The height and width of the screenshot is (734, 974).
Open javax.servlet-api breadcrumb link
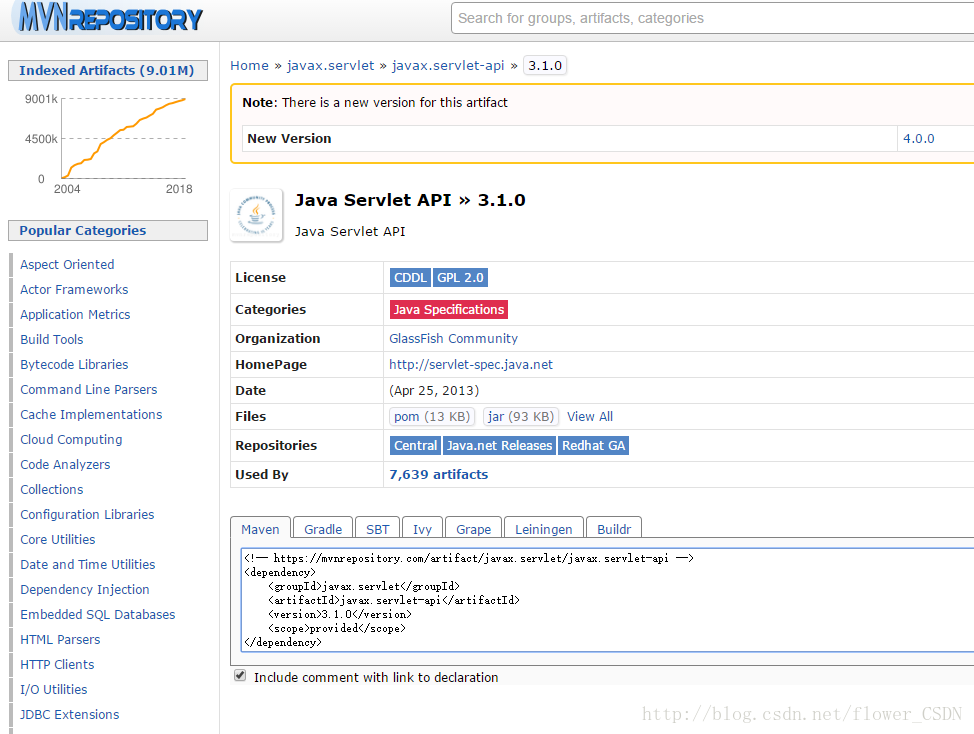click(448, 65)
